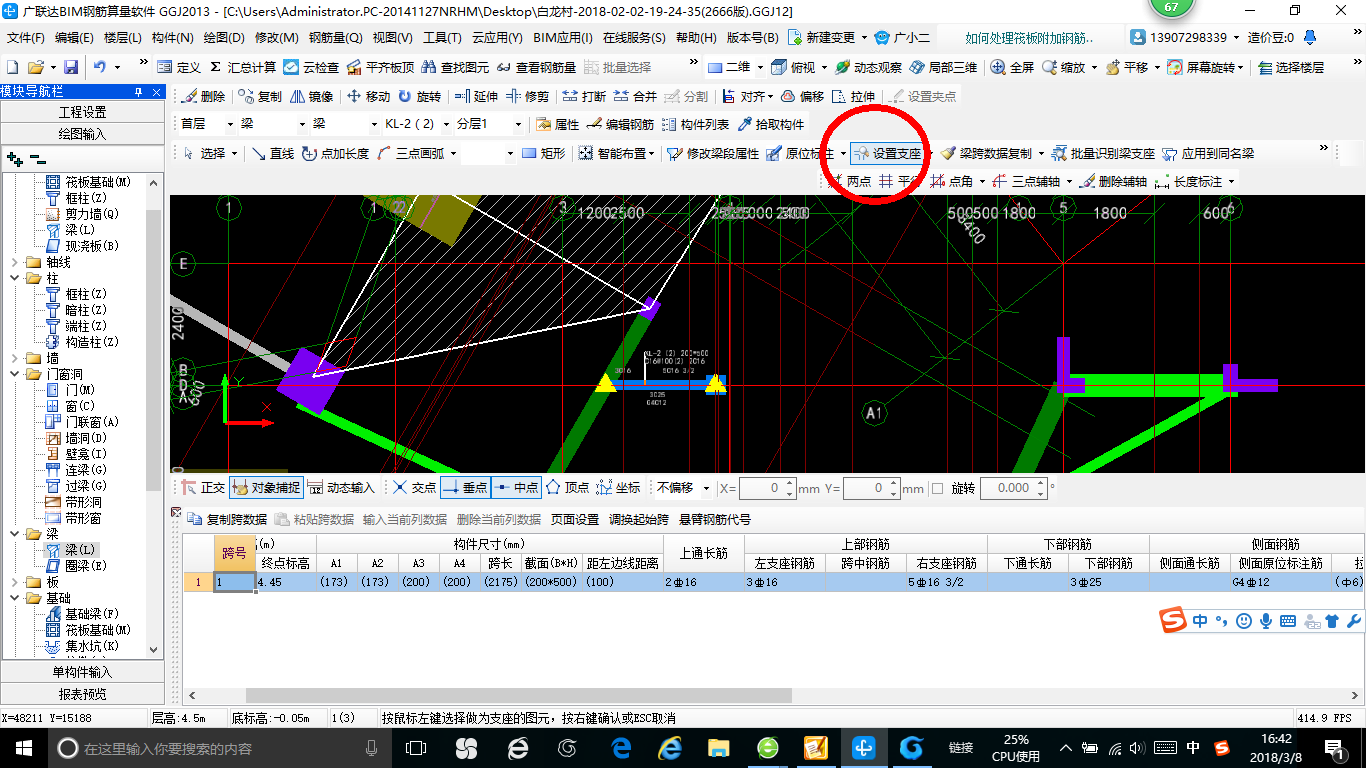
Task: Expand the 轴线 tree folder
Action: [x=14, y=262]
